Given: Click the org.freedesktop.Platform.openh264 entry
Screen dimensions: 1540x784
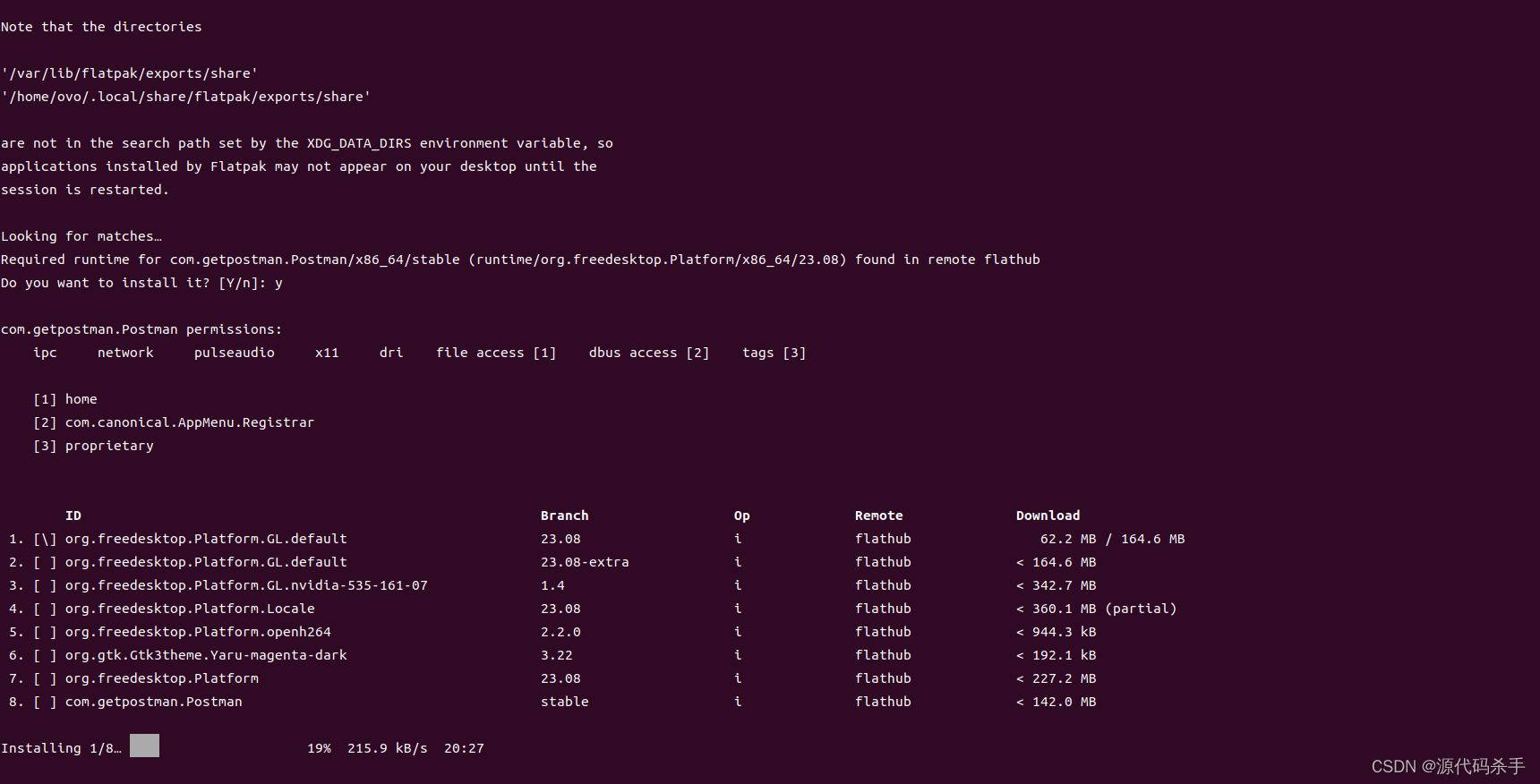Looking at the screenshot, I should tap(198, 632).
